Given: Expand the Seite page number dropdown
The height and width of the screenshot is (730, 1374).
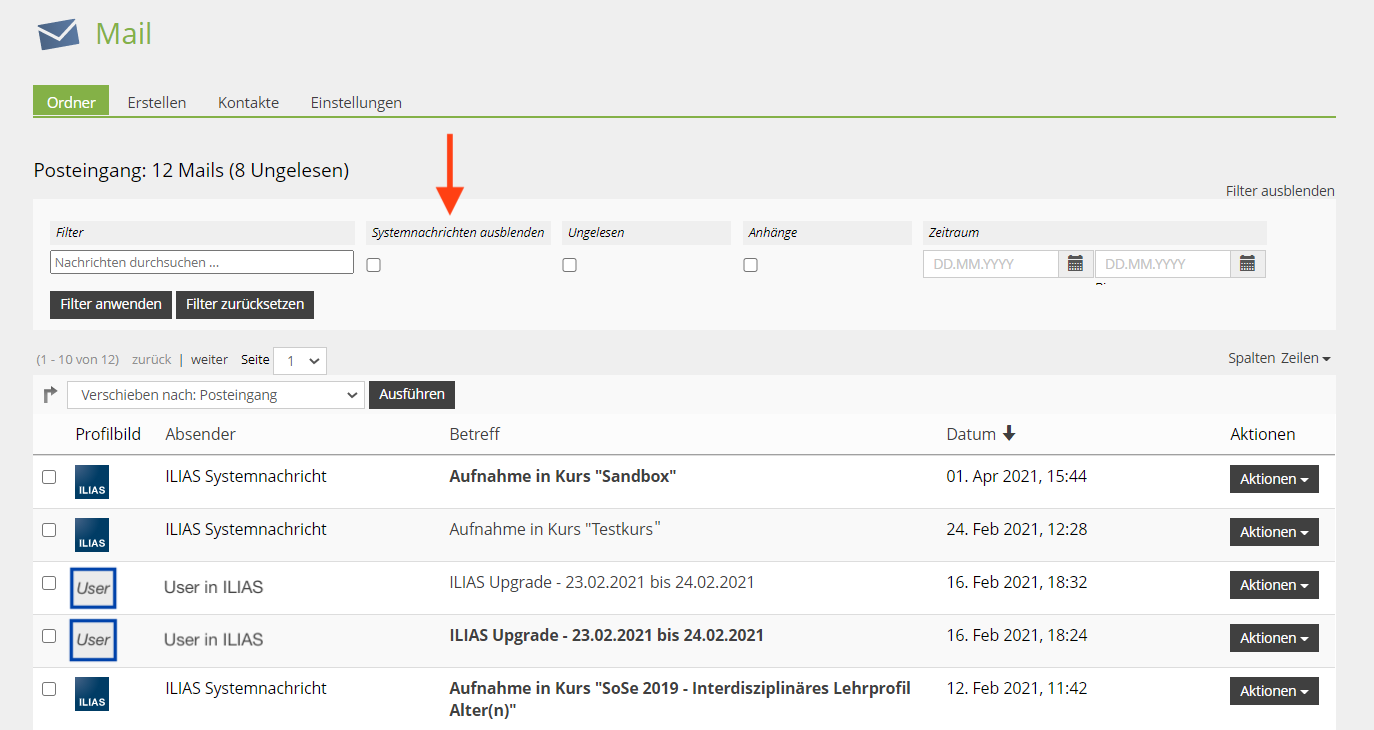Looking at the screenshot, I should [x=300, y=361].
